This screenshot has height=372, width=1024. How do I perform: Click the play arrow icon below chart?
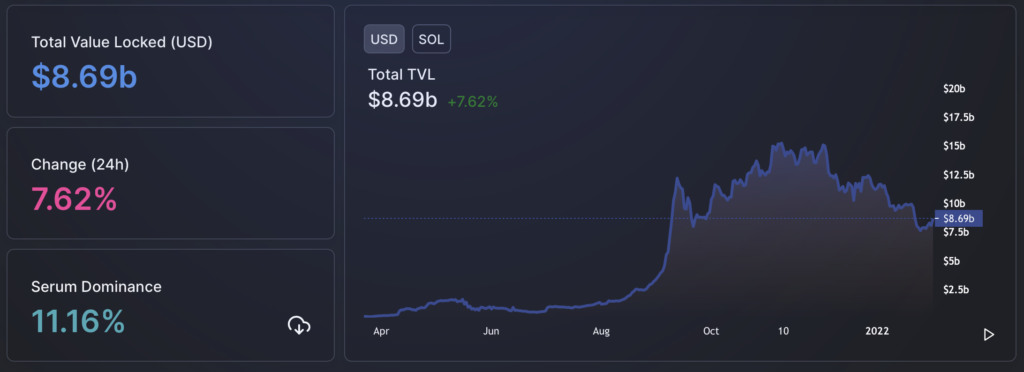(989, 335)
